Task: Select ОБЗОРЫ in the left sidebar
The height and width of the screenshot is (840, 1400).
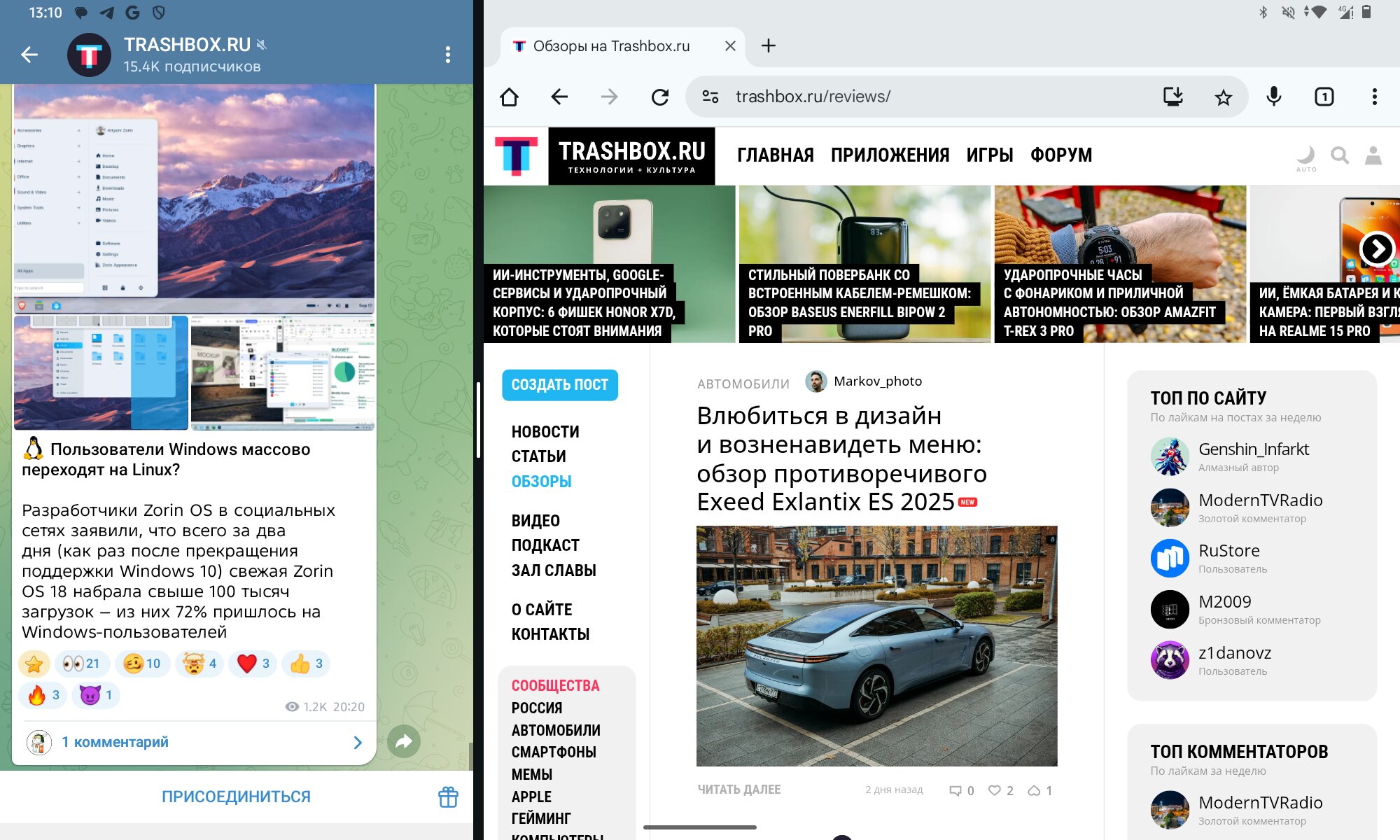Action: (541, 482)
